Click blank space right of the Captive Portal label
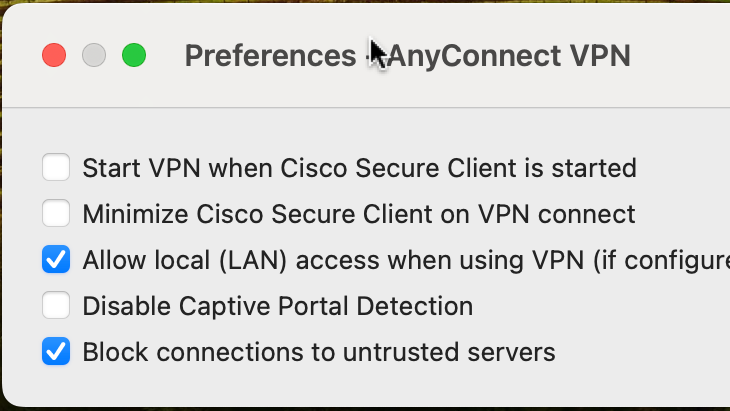730x411 pixels. (x=600, y=306)
